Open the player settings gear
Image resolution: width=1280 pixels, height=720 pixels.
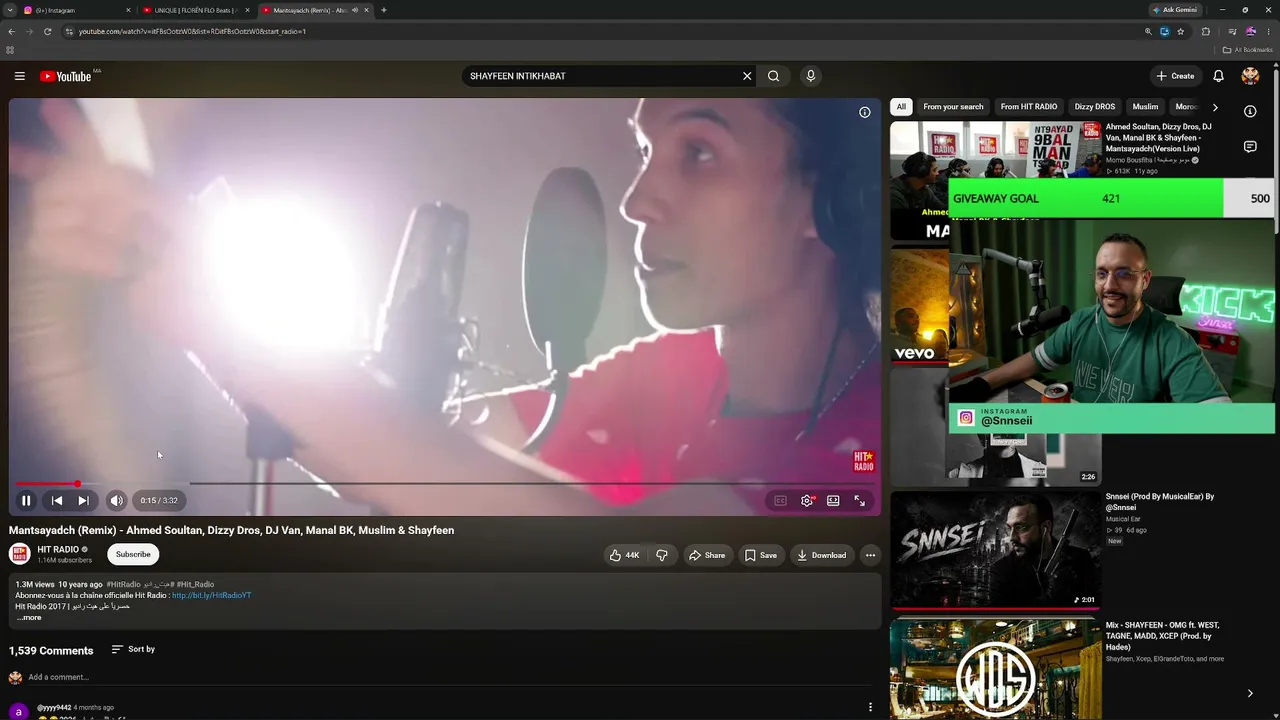pyautogui.click(x=807, y=501)
